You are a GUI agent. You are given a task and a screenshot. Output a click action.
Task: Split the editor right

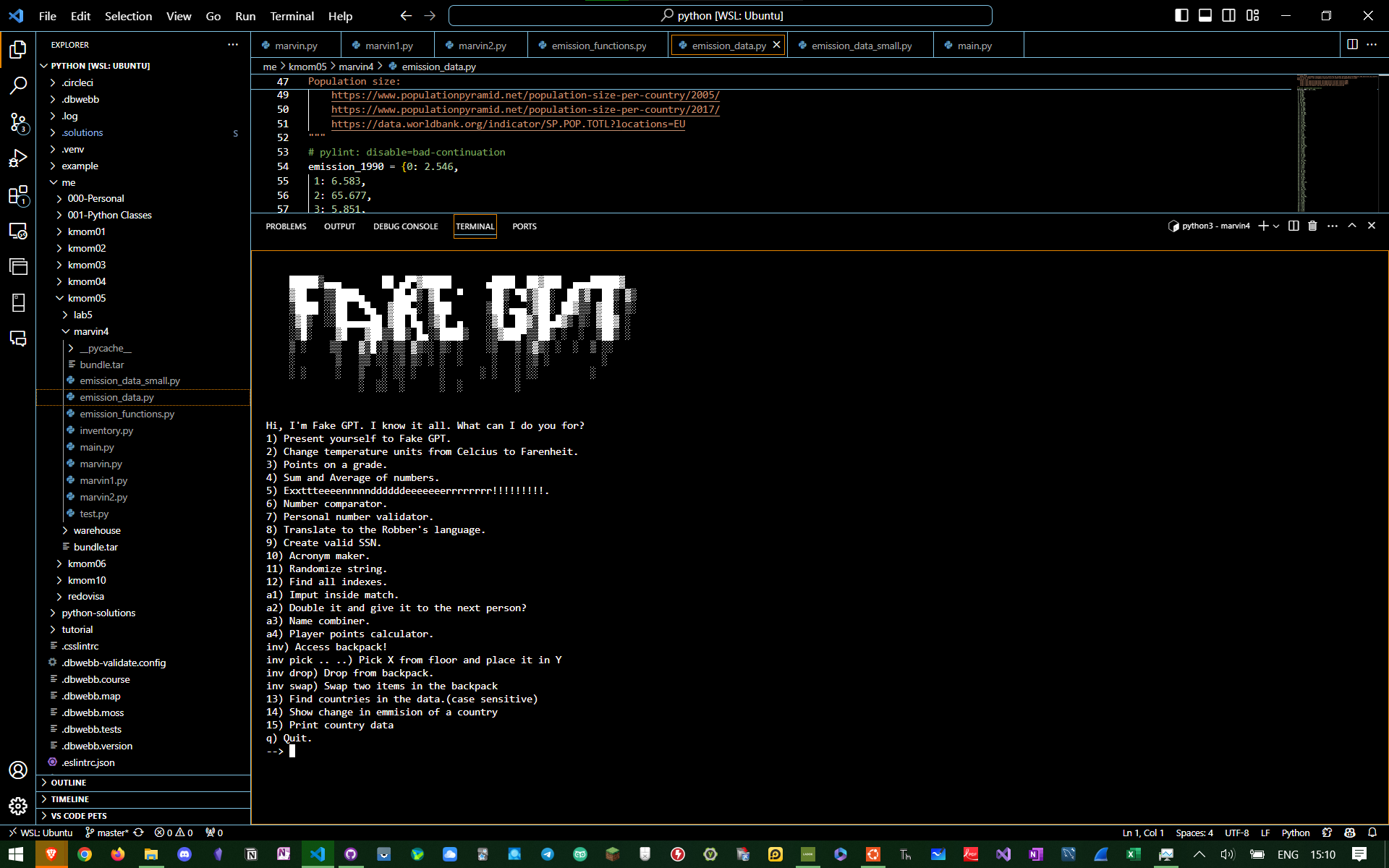tap(1352, 45)
